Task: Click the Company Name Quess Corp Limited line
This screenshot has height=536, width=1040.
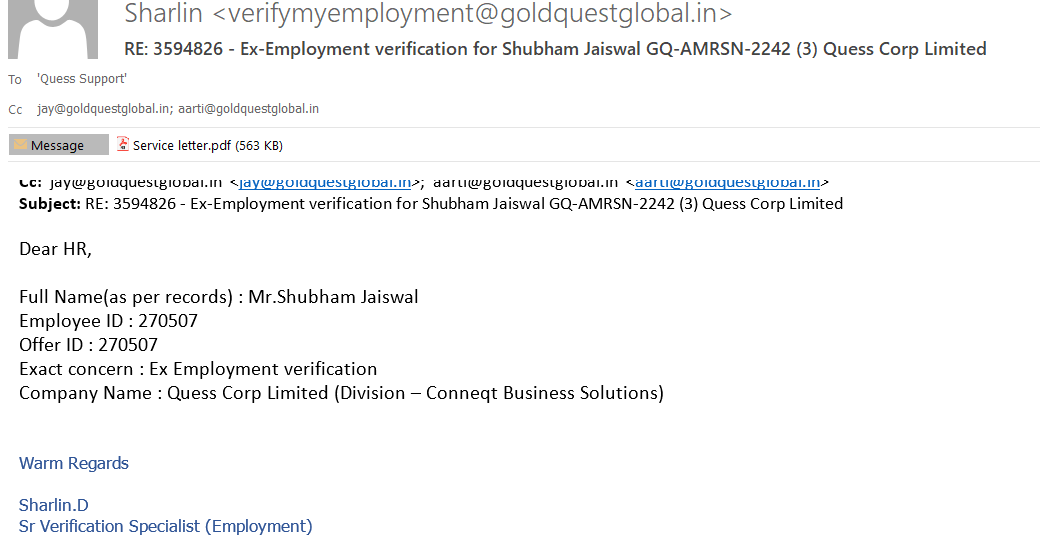Action: pyautogui.click(x=341, y=393)
